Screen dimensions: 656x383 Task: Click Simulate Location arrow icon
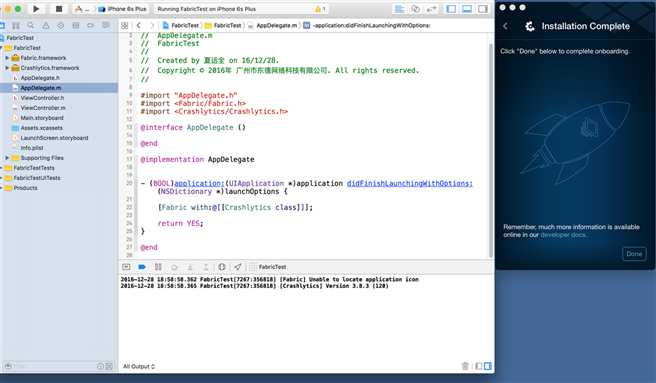click(x=238, y=267)
